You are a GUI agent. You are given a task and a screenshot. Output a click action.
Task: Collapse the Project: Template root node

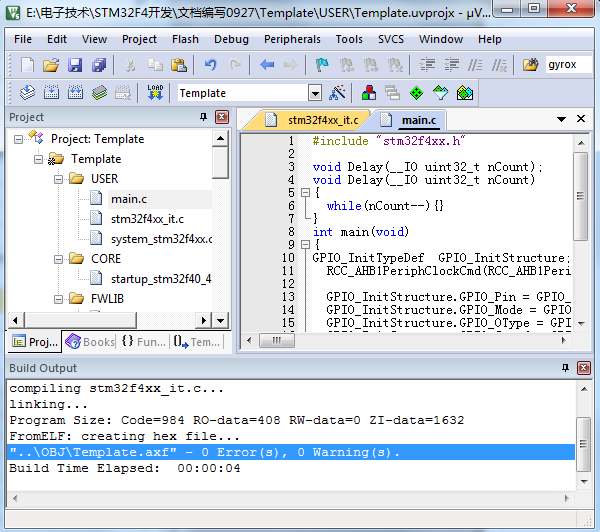coord(18,139)
